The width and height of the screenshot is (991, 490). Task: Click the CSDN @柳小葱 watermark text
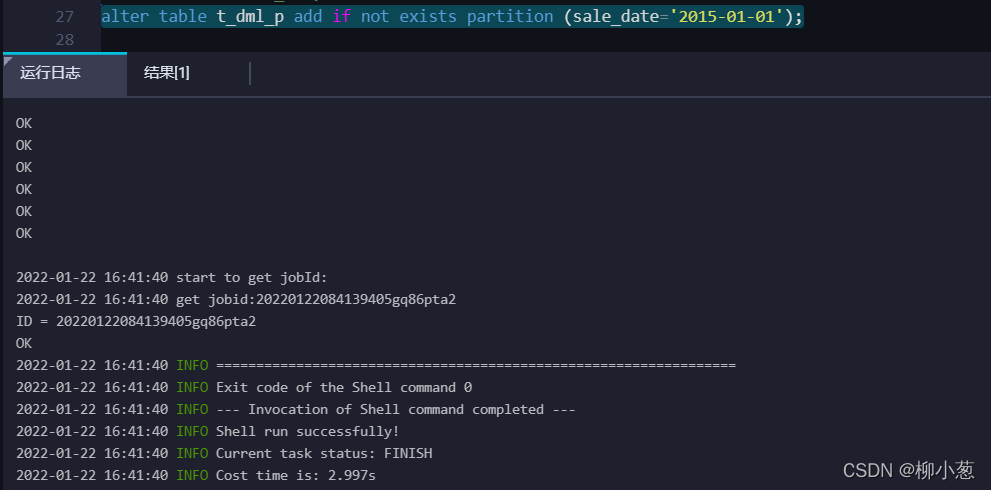(x=909, y=469)
